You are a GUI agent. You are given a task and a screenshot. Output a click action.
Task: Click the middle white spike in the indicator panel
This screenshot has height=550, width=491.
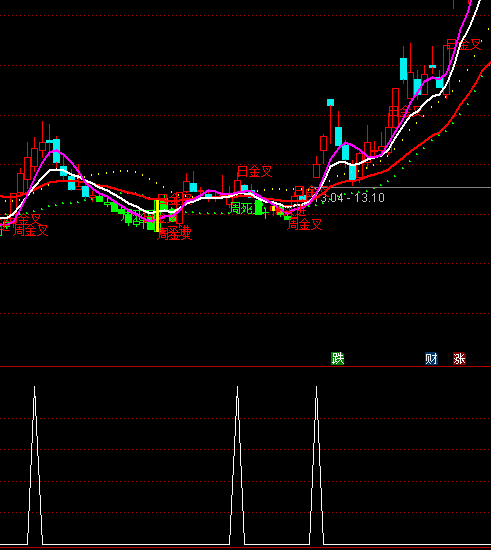(237, 465)
